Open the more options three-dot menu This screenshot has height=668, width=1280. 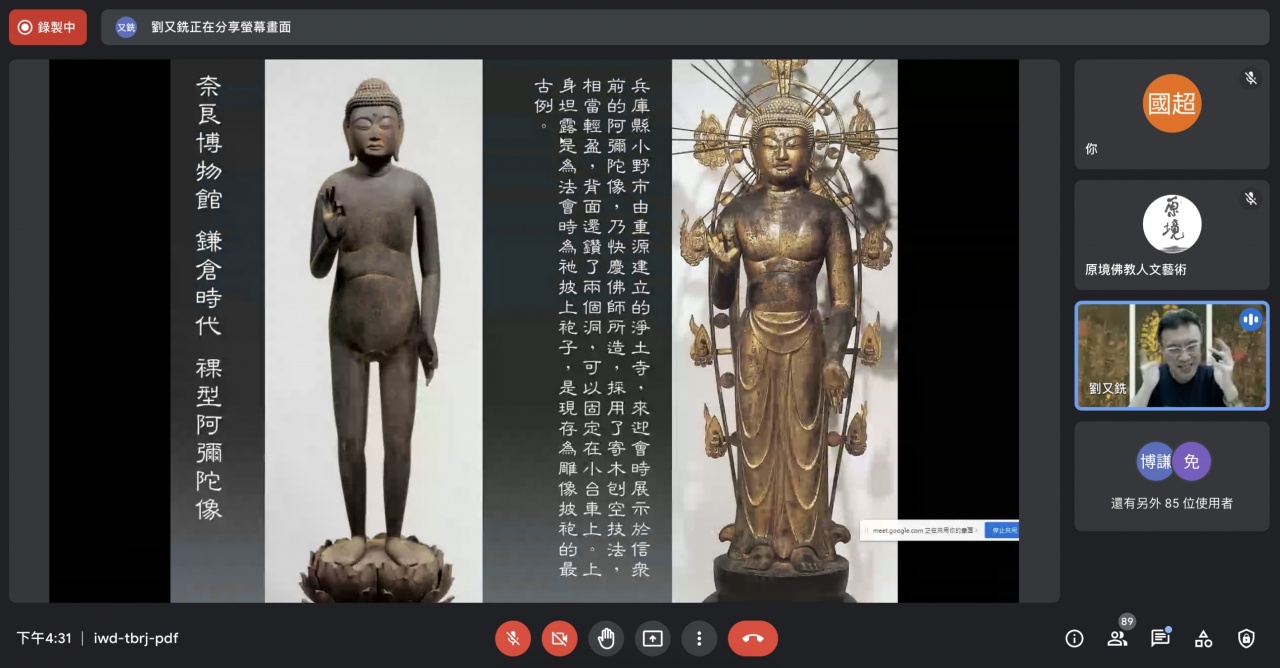pyautogui.click(x=699, y=638)
